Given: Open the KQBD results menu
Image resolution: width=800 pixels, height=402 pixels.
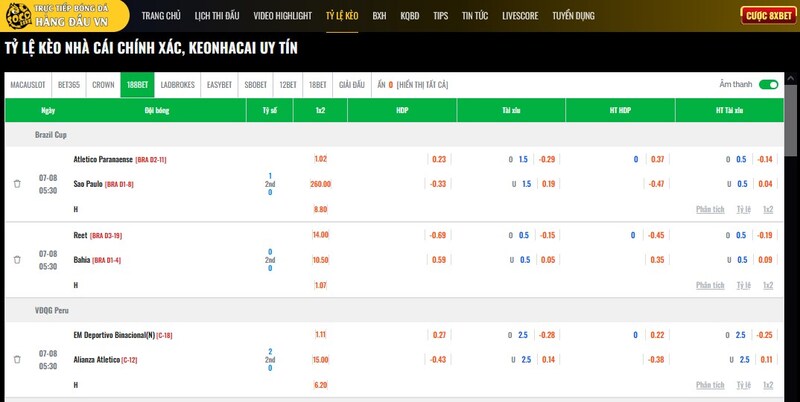Looking at the screenshot, I should click(x=410, y=16).
